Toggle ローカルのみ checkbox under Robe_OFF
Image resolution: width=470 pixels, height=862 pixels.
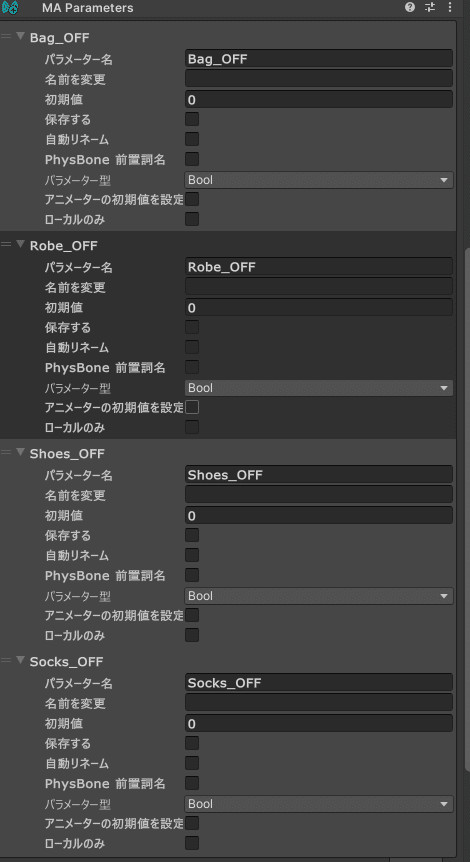pyautogui.click(x=192, y=427)
